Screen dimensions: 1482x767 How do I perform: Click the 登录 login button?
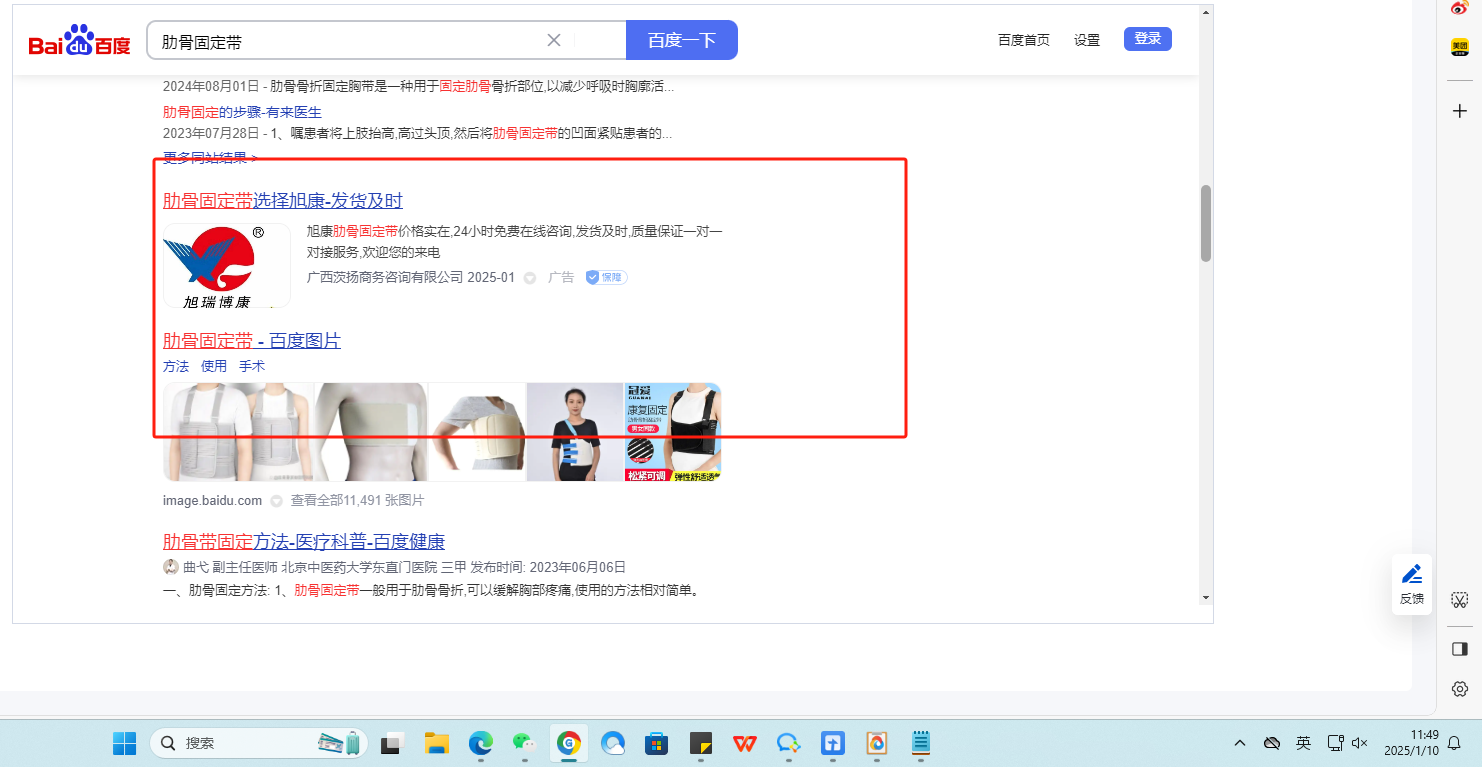(x=1148, y=39)
